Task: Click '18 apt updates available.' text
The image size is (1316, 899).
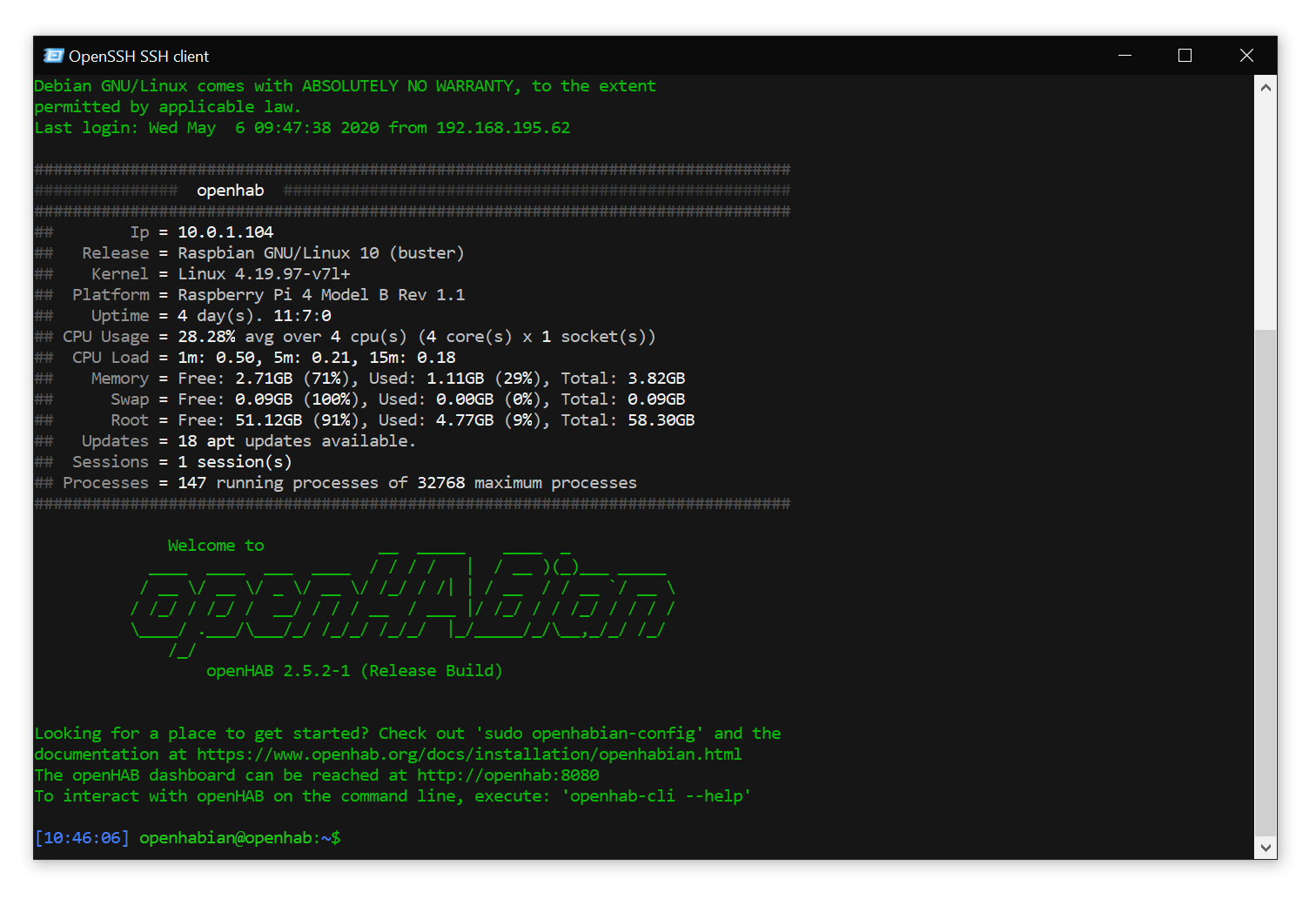Action: click(297, 441)
